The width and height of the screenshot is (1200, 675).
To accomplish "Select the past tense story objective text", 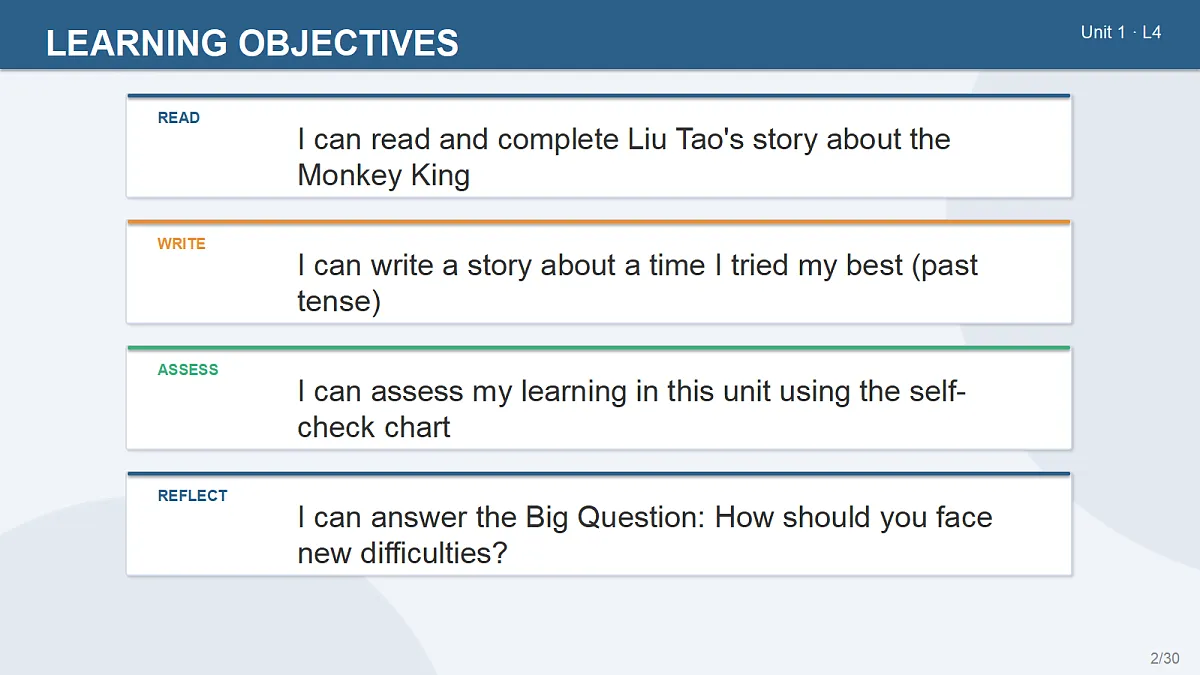I will [637, 283].
